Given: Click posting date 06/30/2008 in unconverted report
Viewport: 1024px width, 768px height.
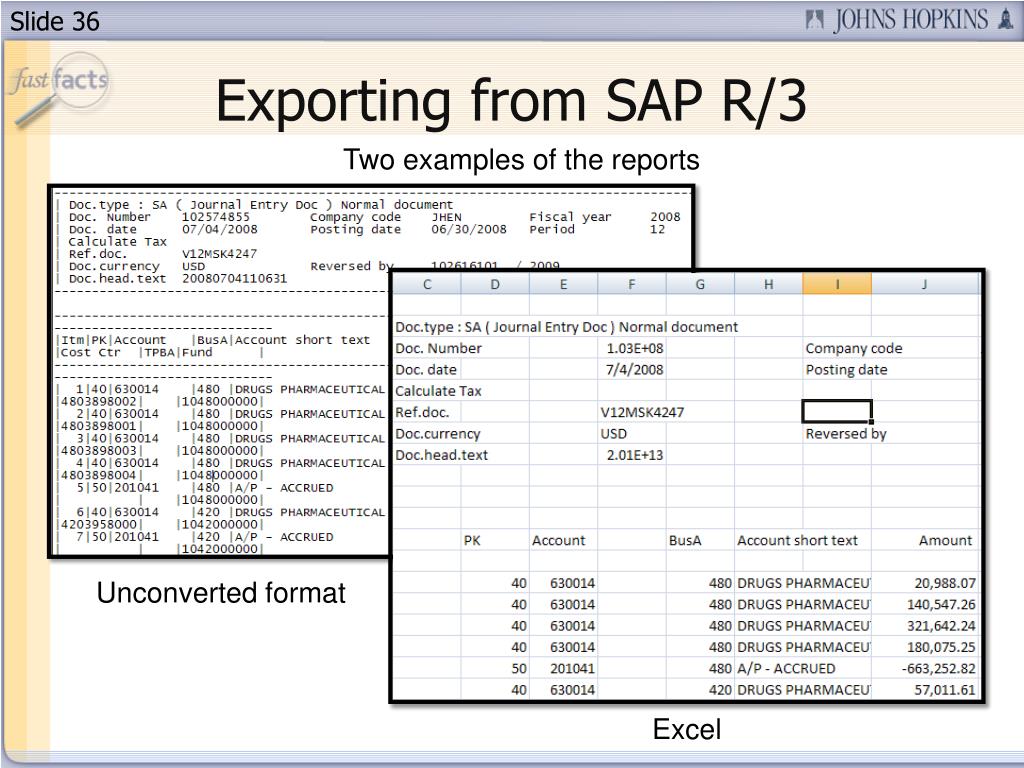Looking at the screenshot, I should [x=469, y=229].
